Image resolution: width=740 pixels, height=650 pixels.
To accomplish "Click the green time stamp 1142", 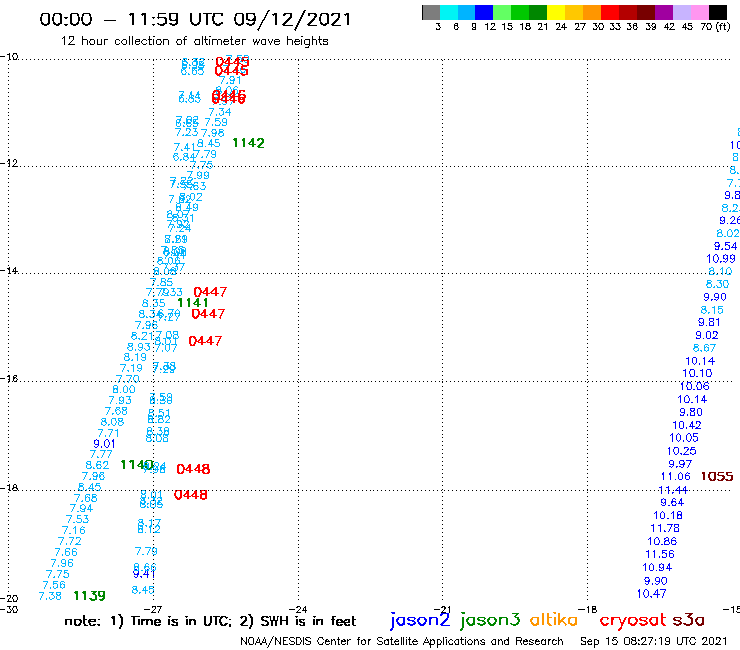I will click(x=248, y=143).
